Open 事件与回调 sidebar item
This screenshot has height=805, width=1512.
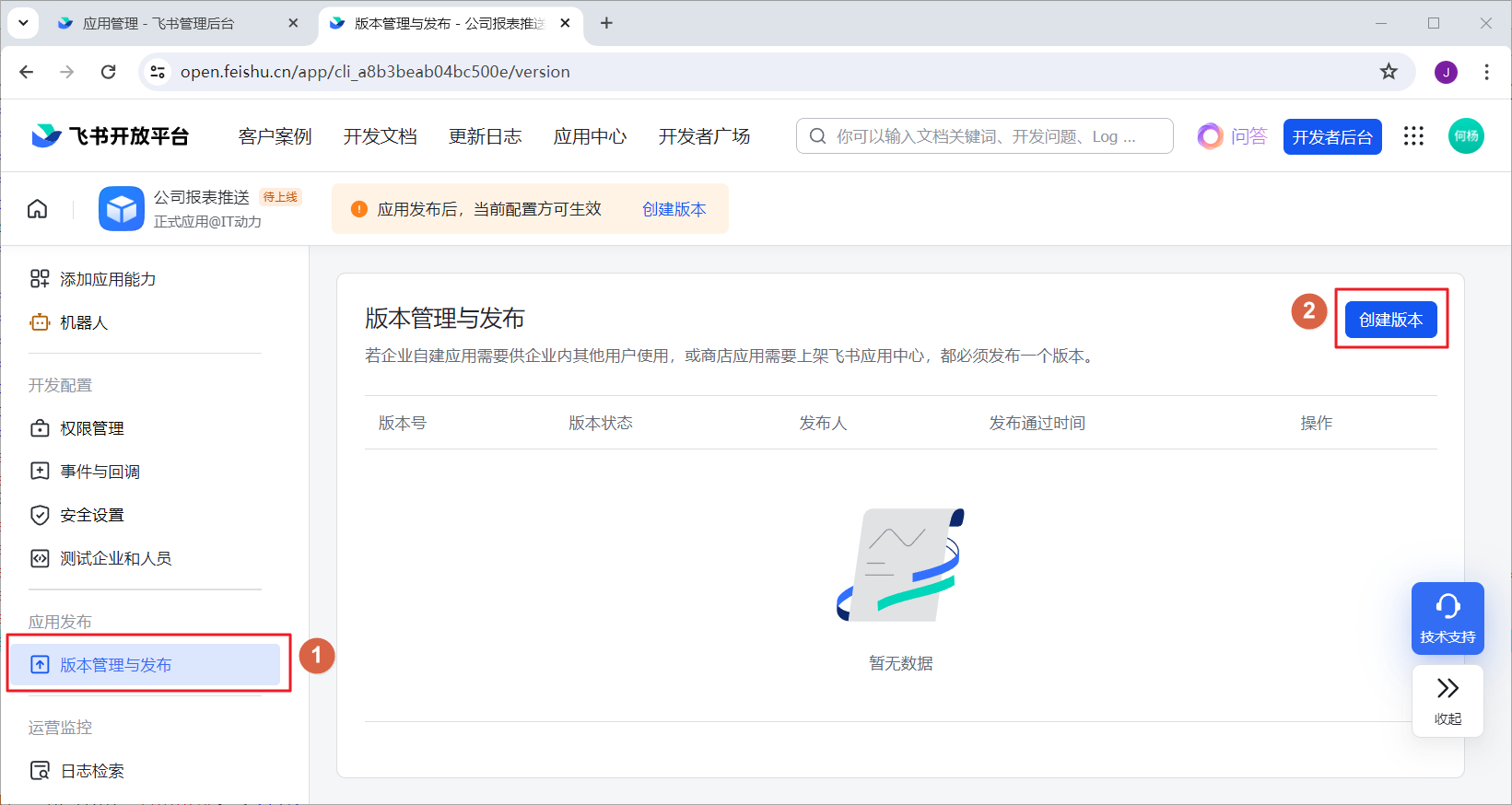[100, 472]
